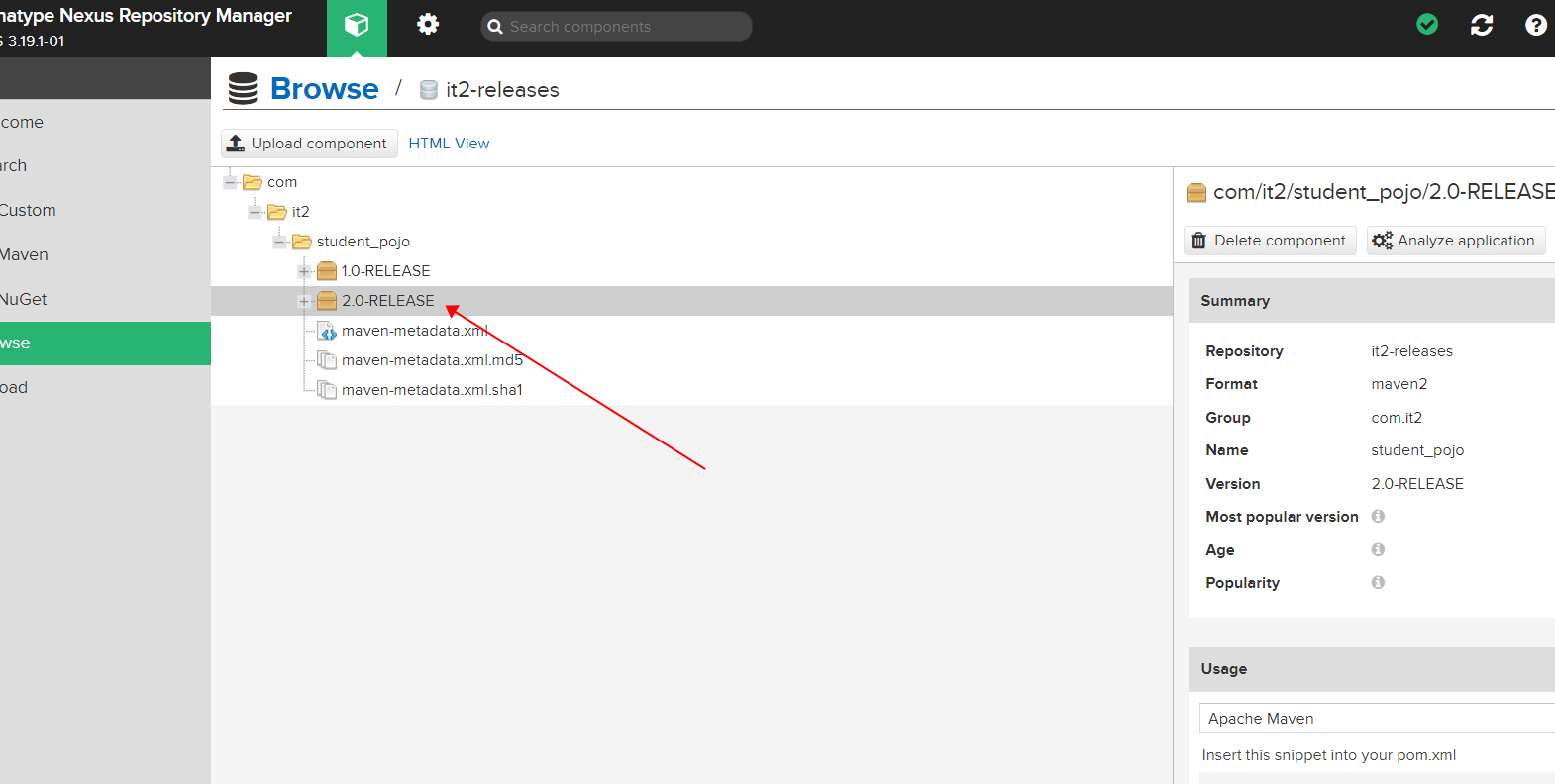
Task: Click the Usage section header
Action: coord(1372,669)
